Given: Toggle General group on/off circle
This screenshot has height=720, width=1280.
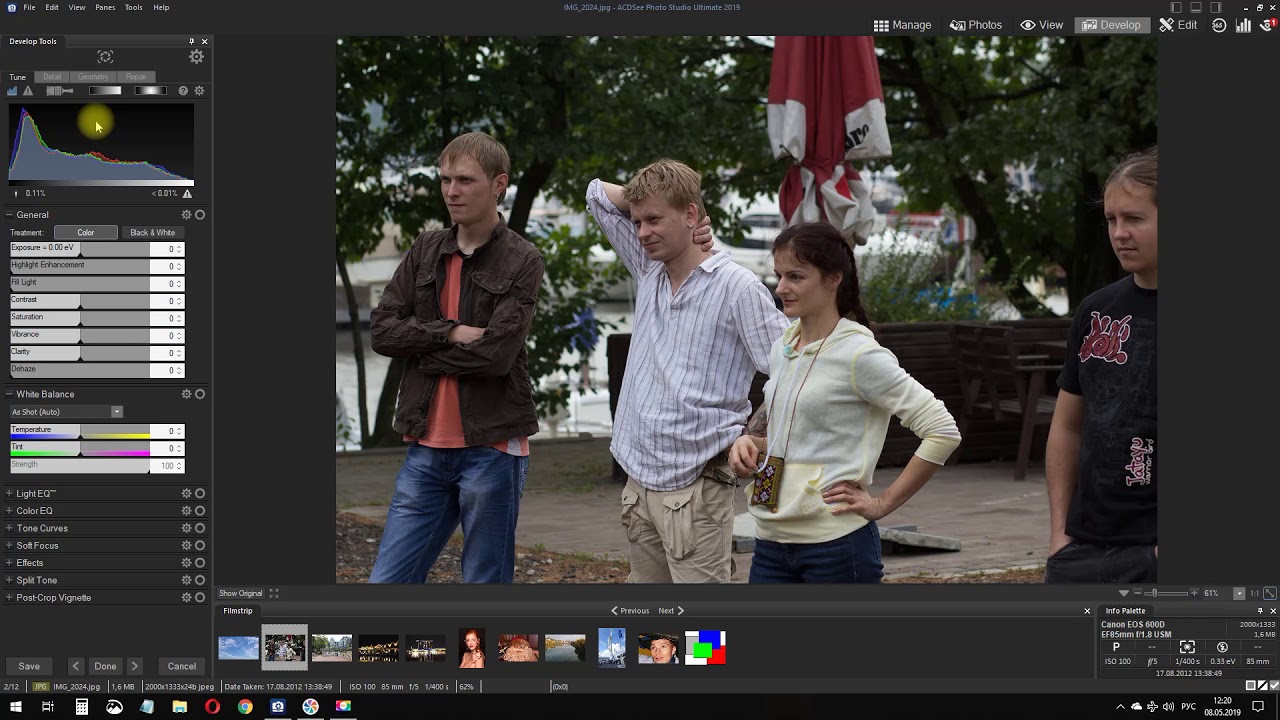Looking at the screenshot, I should coord(200,215).
